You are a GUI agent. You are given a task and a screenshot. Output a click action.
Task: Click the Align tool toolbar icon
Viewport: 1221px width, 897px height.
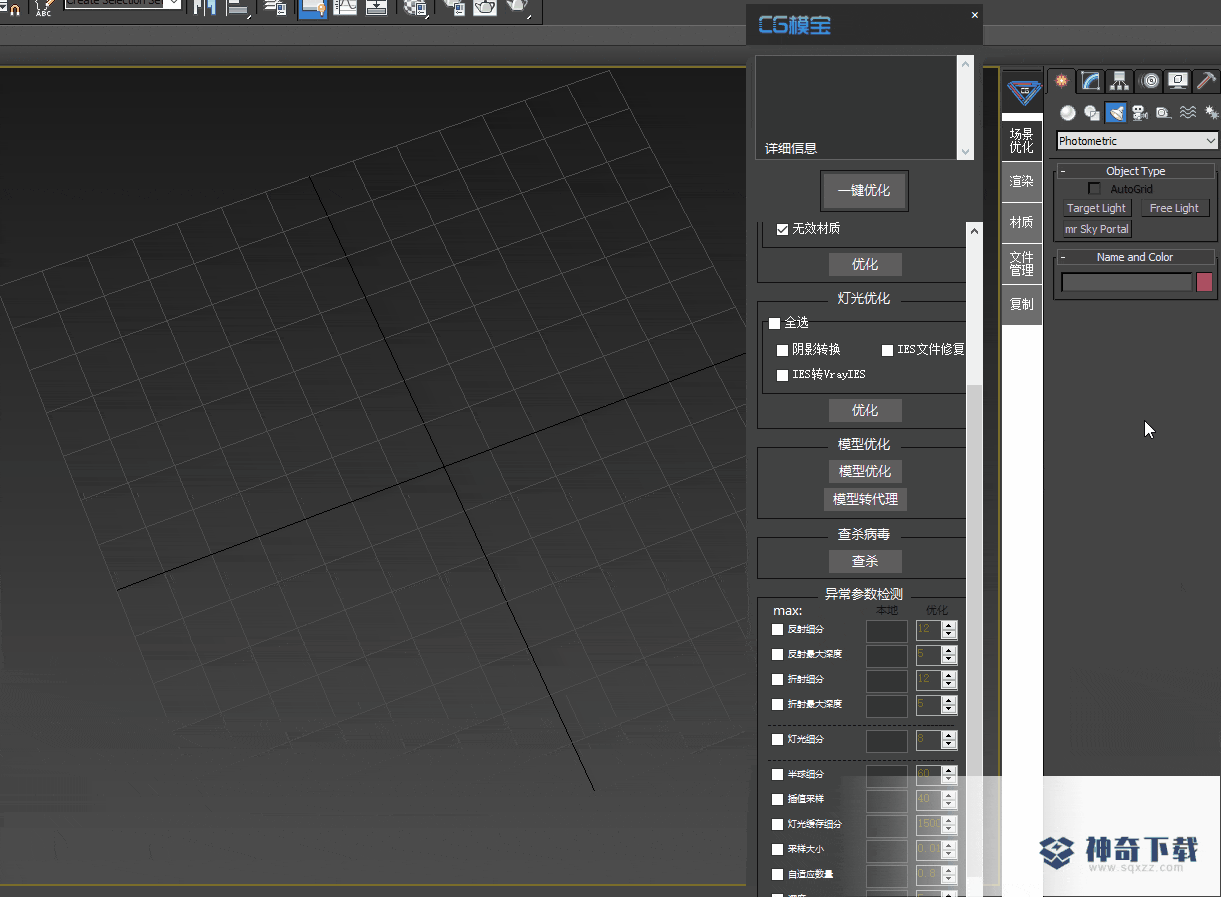click(x=239, y=8)
